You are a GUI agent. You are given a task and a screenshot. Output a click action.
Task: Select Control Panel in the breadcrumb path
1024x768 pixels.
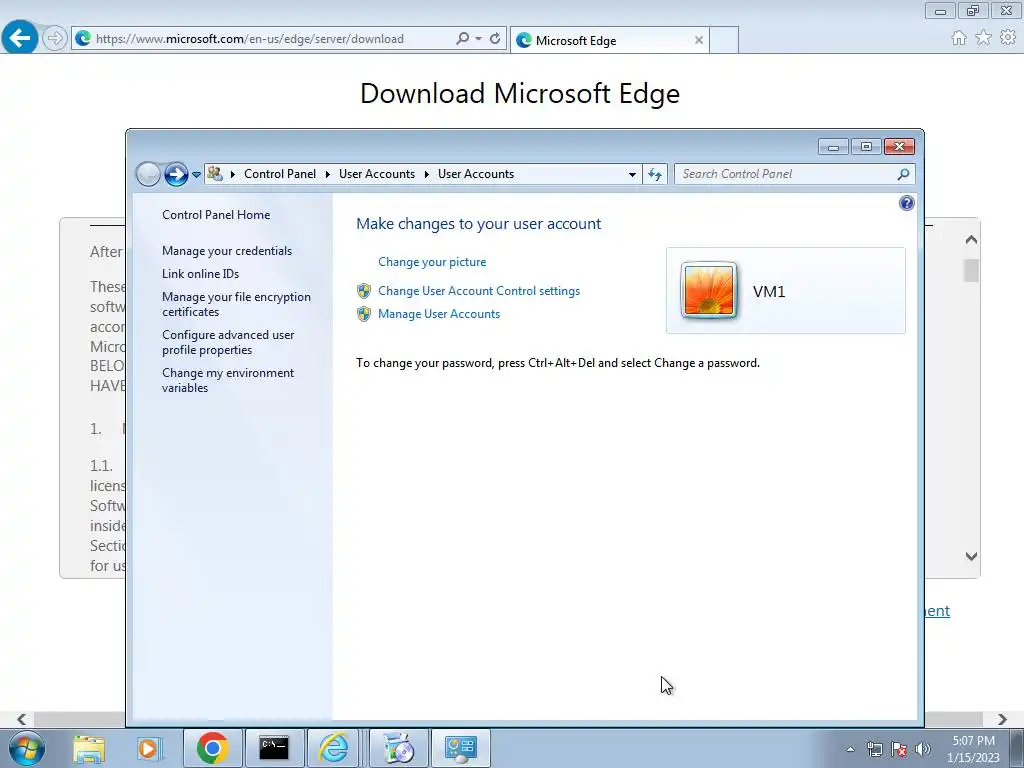[280, 174]
